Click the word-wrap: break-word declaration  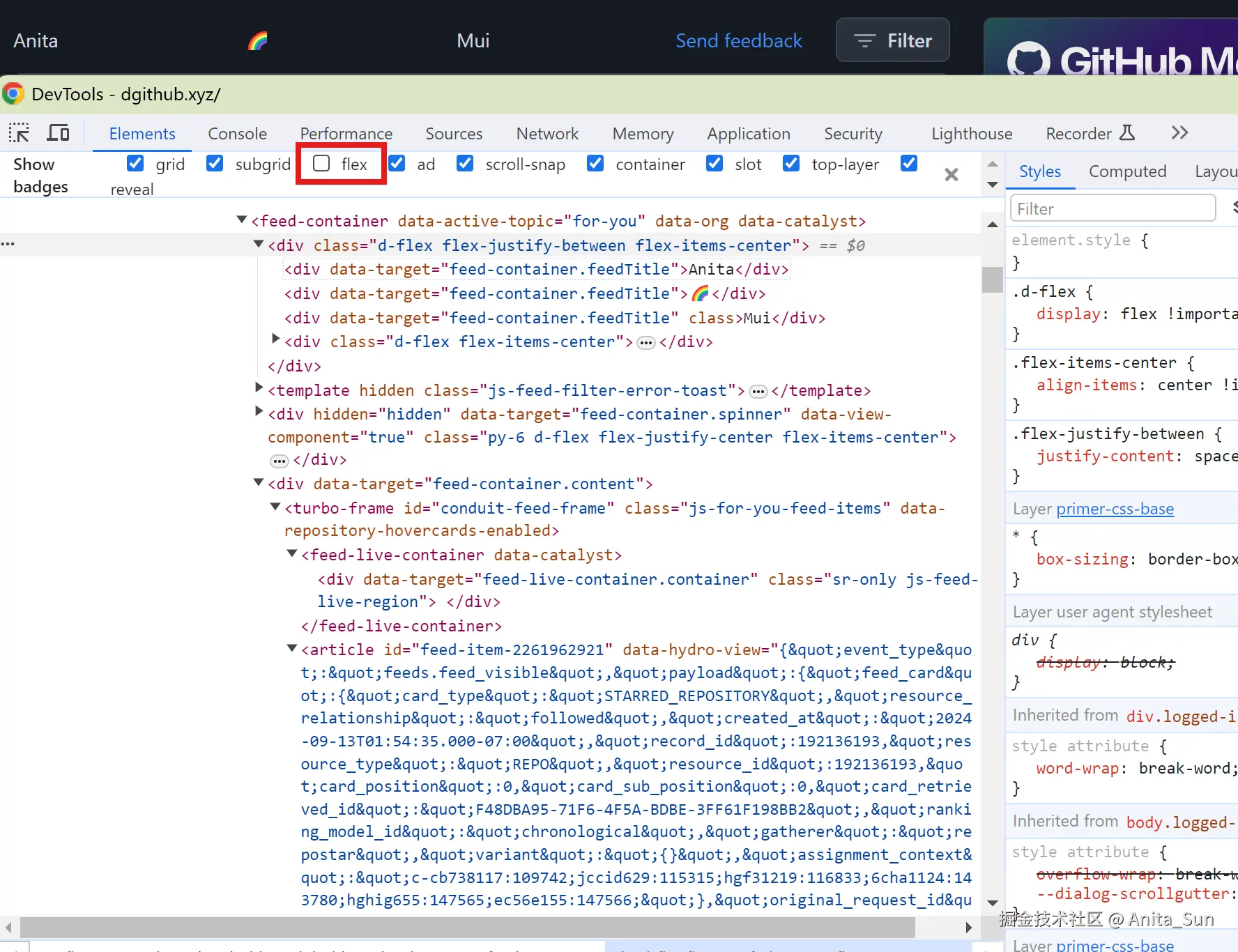[x=1137, y=768]
